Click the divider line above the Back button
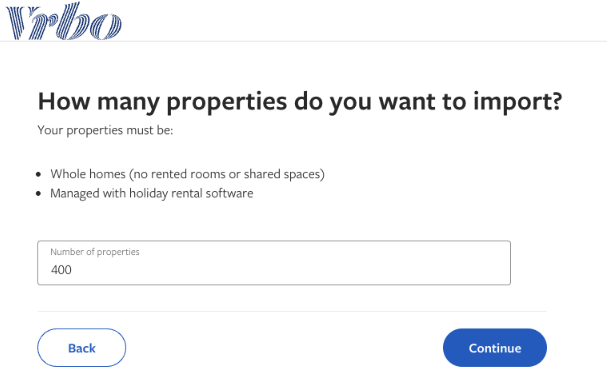Viewport: 607px width, 380px height. (x=292, y=311)
